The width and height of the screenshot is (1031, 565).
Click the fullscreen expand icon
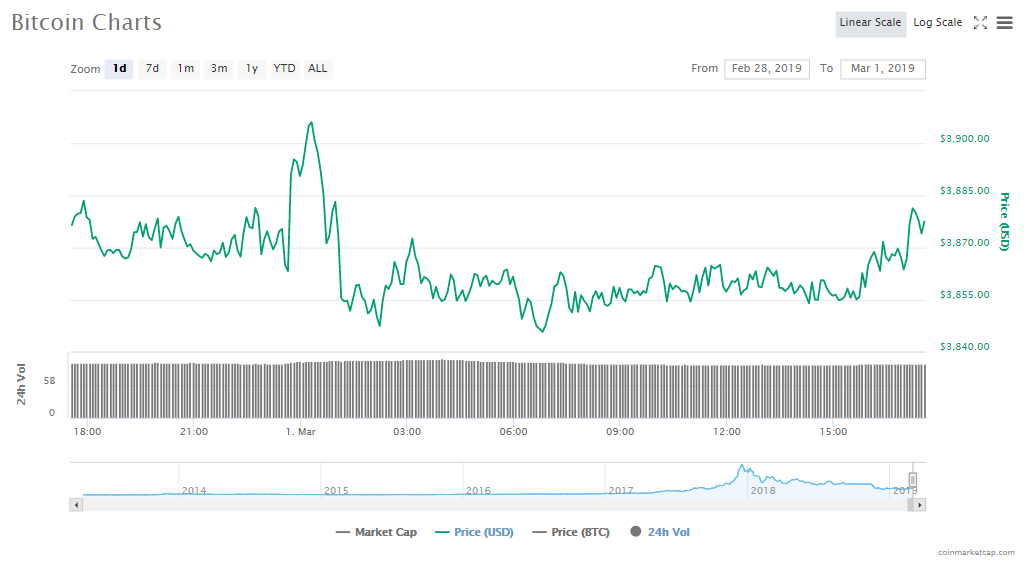point(981,23)
